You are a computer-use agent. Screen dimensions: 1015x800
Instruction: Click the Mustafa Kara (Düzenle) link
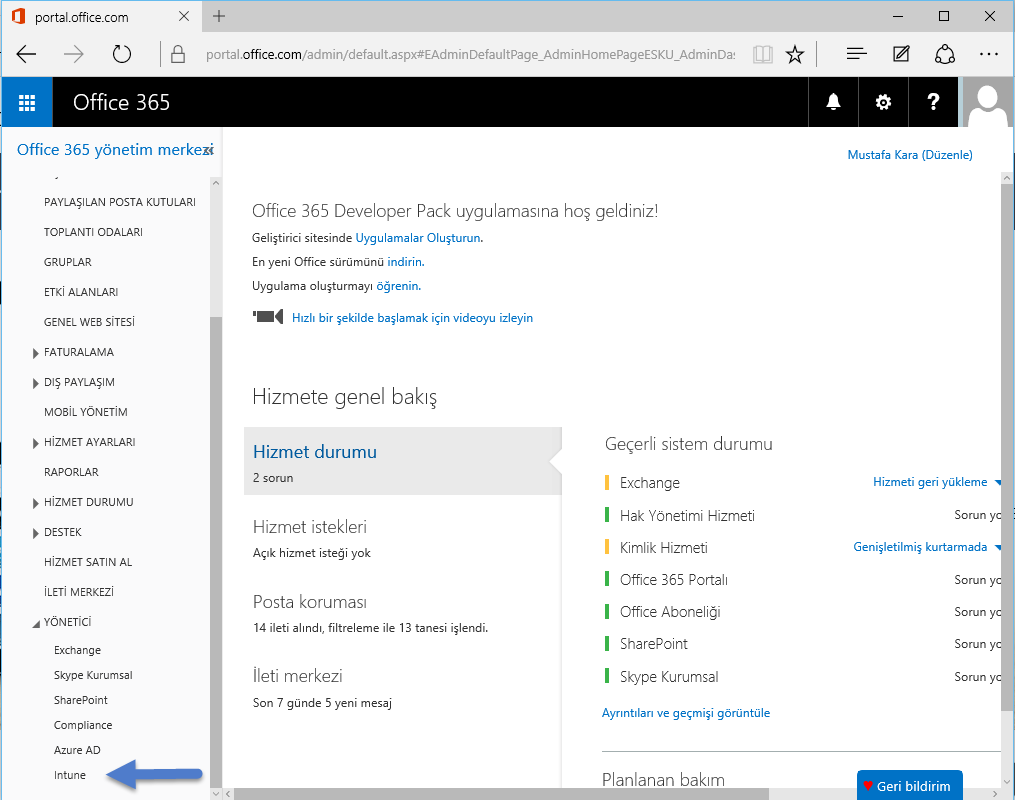[x=910, y=155]
